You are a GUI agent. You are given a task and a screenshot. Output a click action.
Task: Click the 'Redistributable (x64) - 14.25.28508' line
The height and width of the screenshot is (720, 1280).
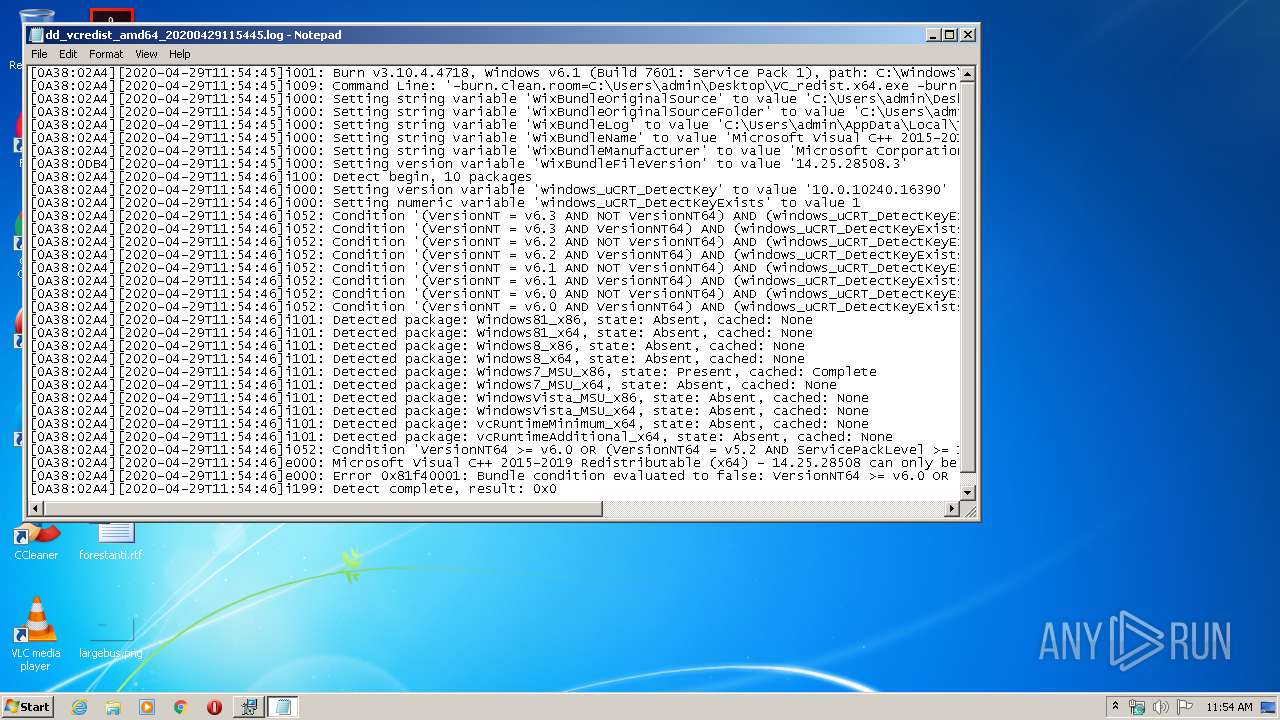pyautogui.click(x=494, y=463)
